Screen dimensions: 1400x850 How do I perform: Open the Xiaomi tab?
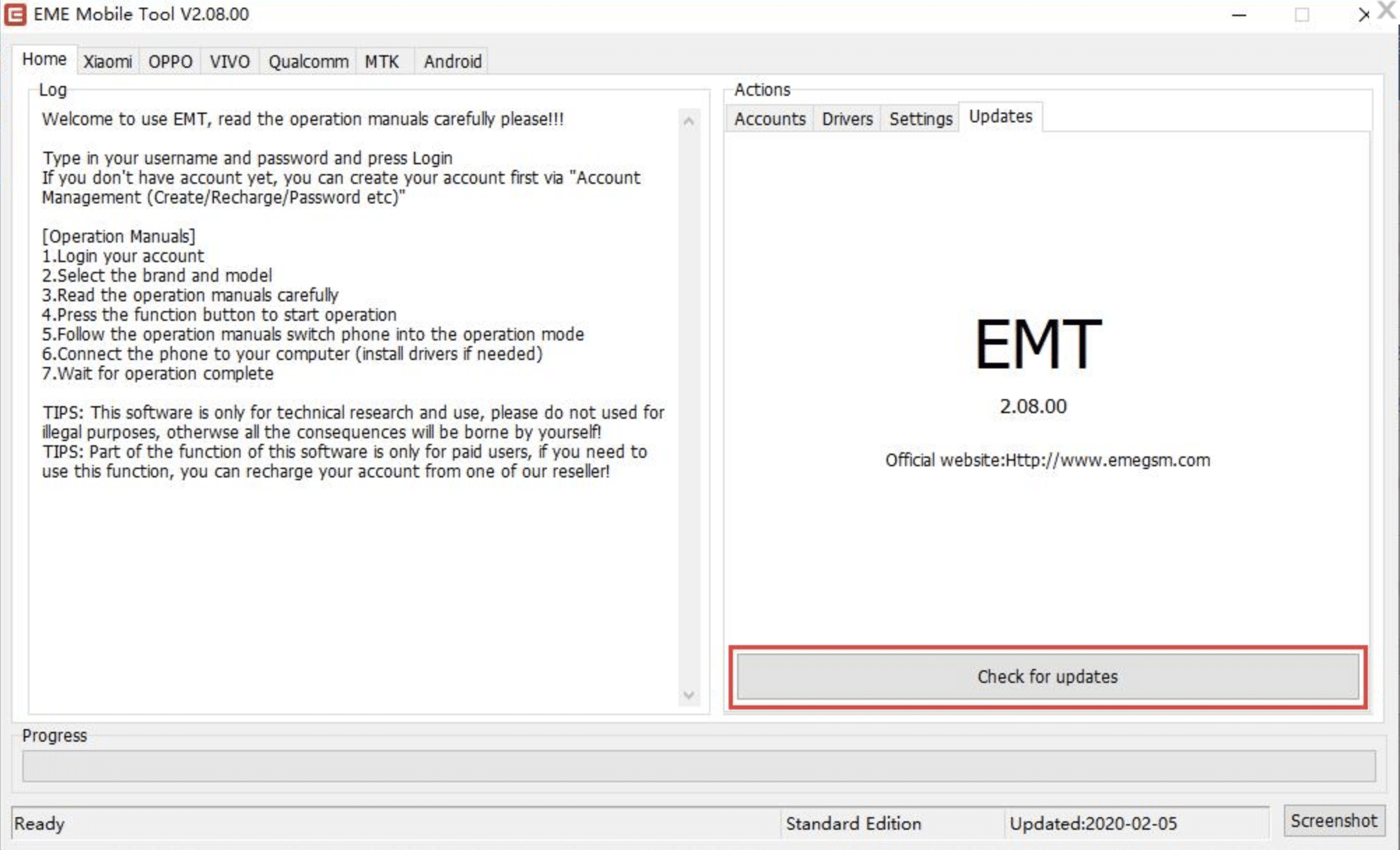[108, 62]
